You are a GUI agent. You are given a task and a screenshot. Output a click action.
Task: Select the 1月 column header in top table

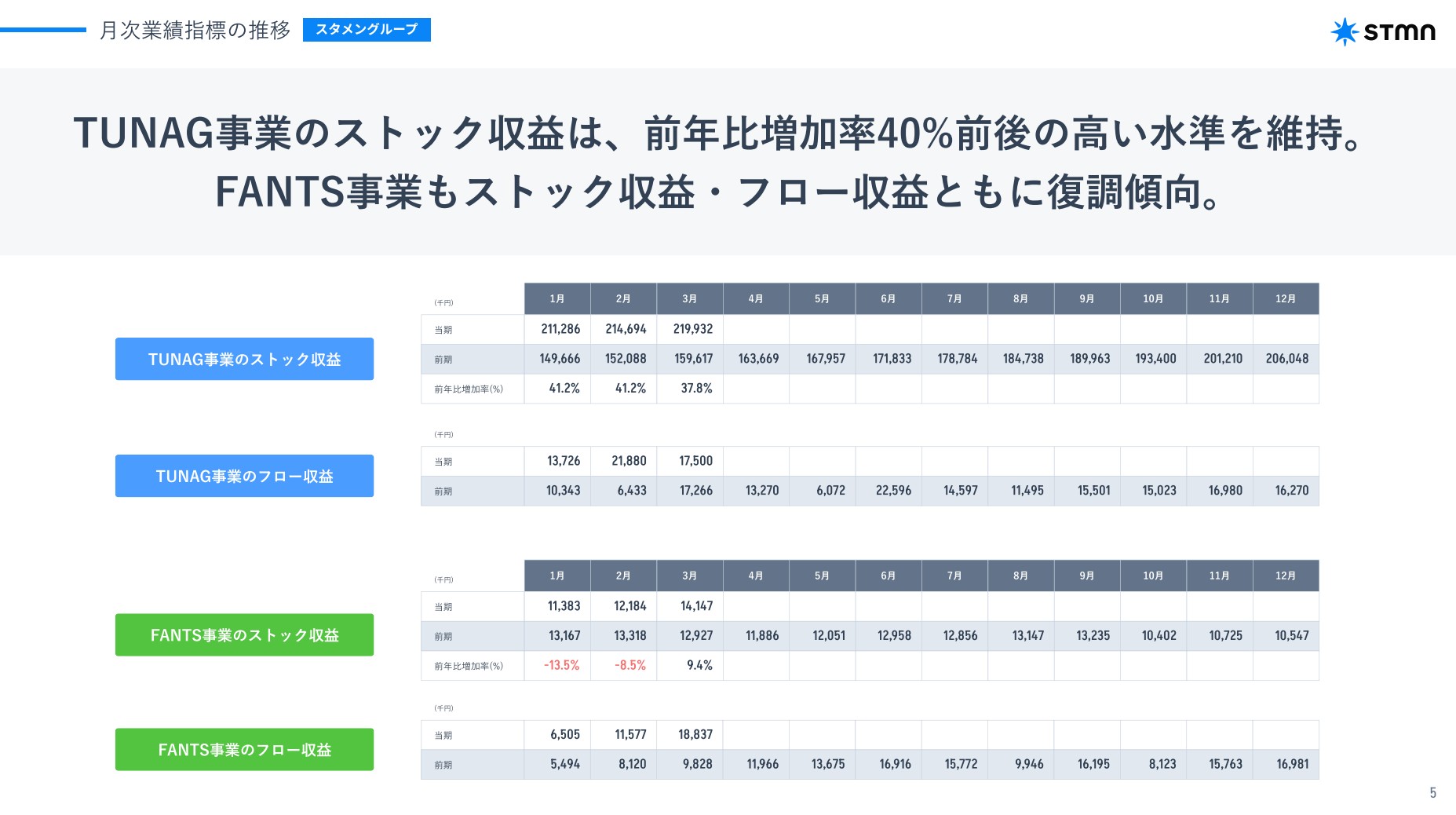point(557,298)
